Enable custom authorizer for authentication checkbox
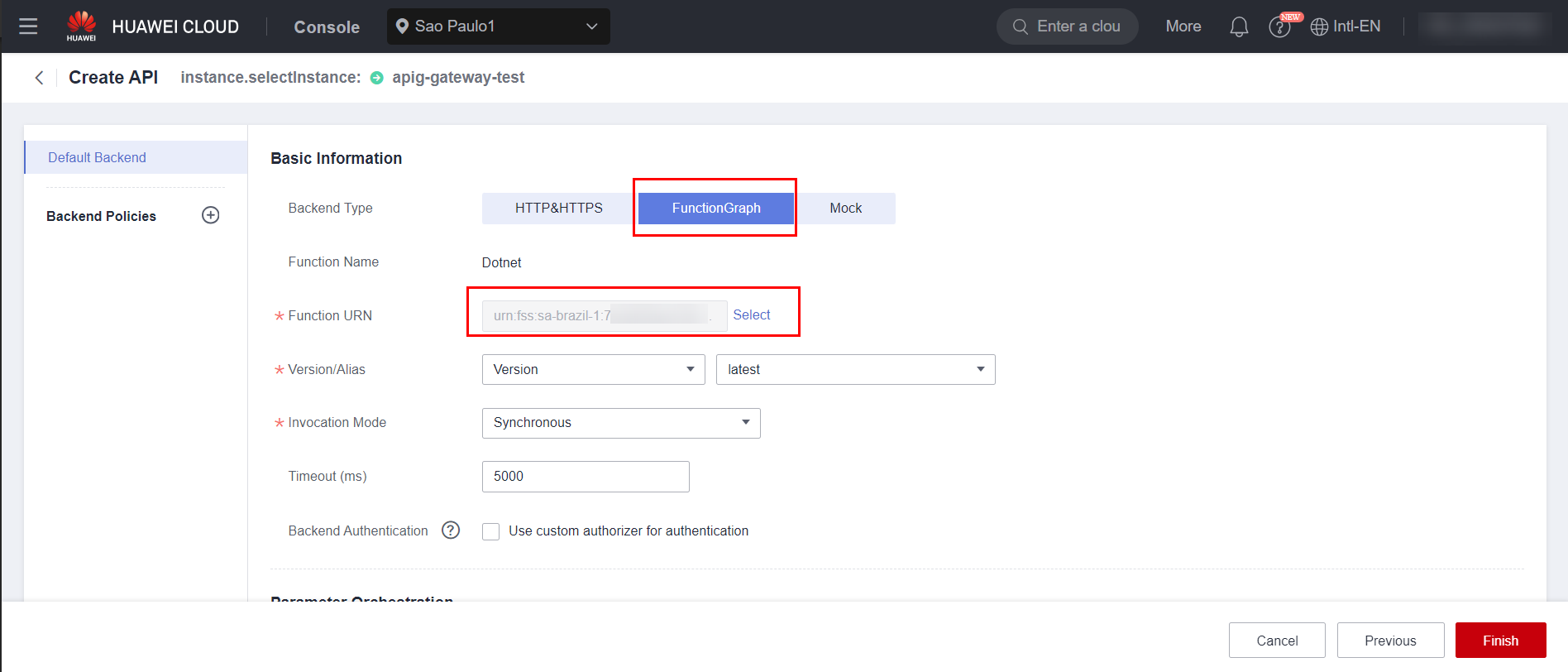1568x672 pixels. [x=491, y=531]
